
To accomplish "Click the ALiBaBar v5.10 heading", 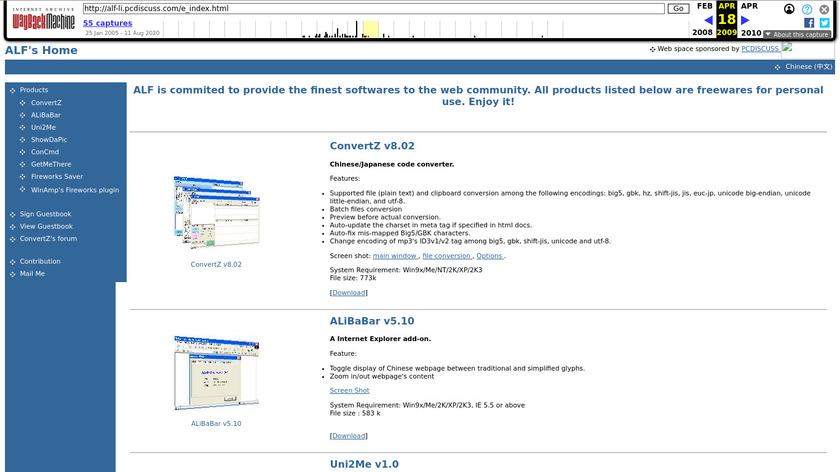I will [x=372, y=321].
